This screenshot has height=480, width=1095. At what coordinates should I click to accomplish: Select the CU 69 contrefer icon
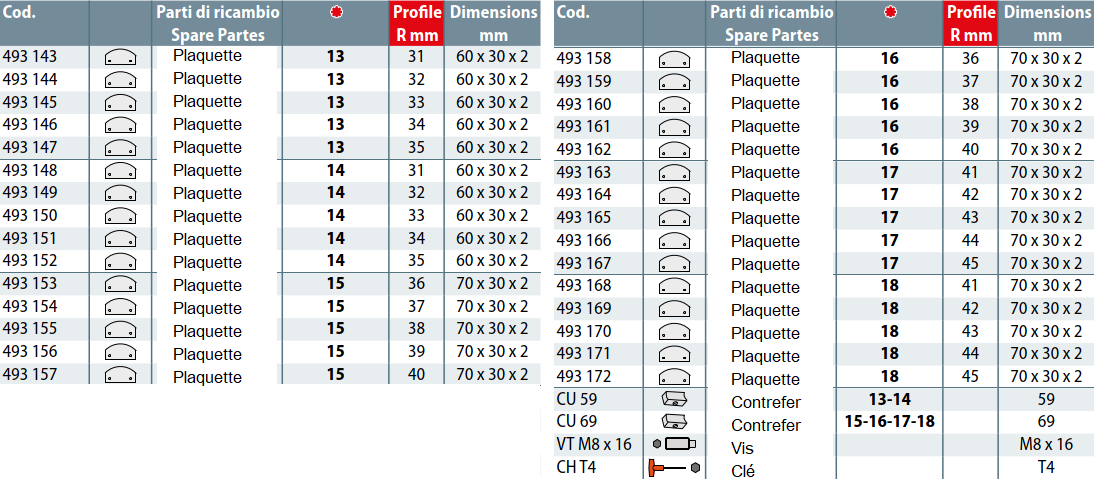[675, 422]
